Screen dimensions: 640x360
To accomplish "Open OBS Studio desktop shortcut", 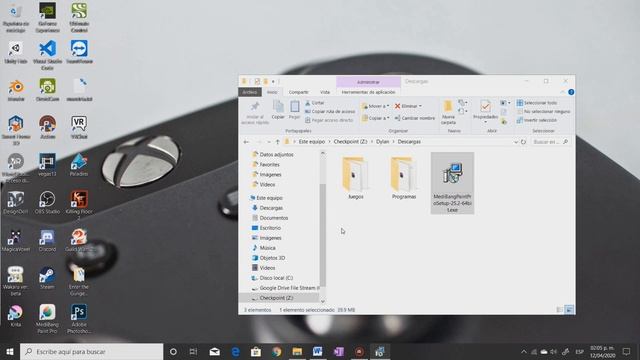I will pos(47,202).
